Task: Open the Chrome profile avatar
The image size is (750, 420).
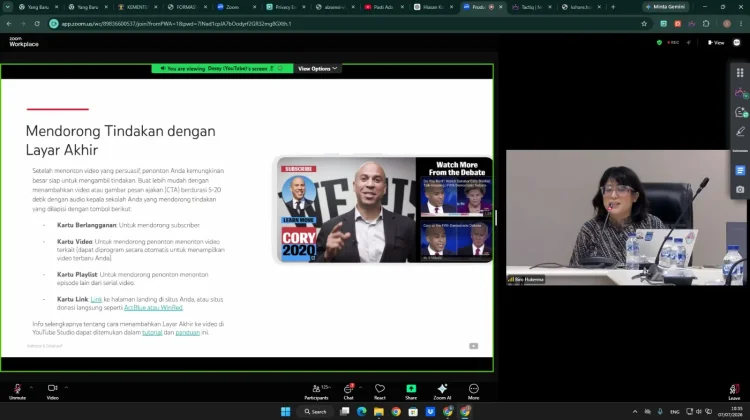Action: [727, 23]
